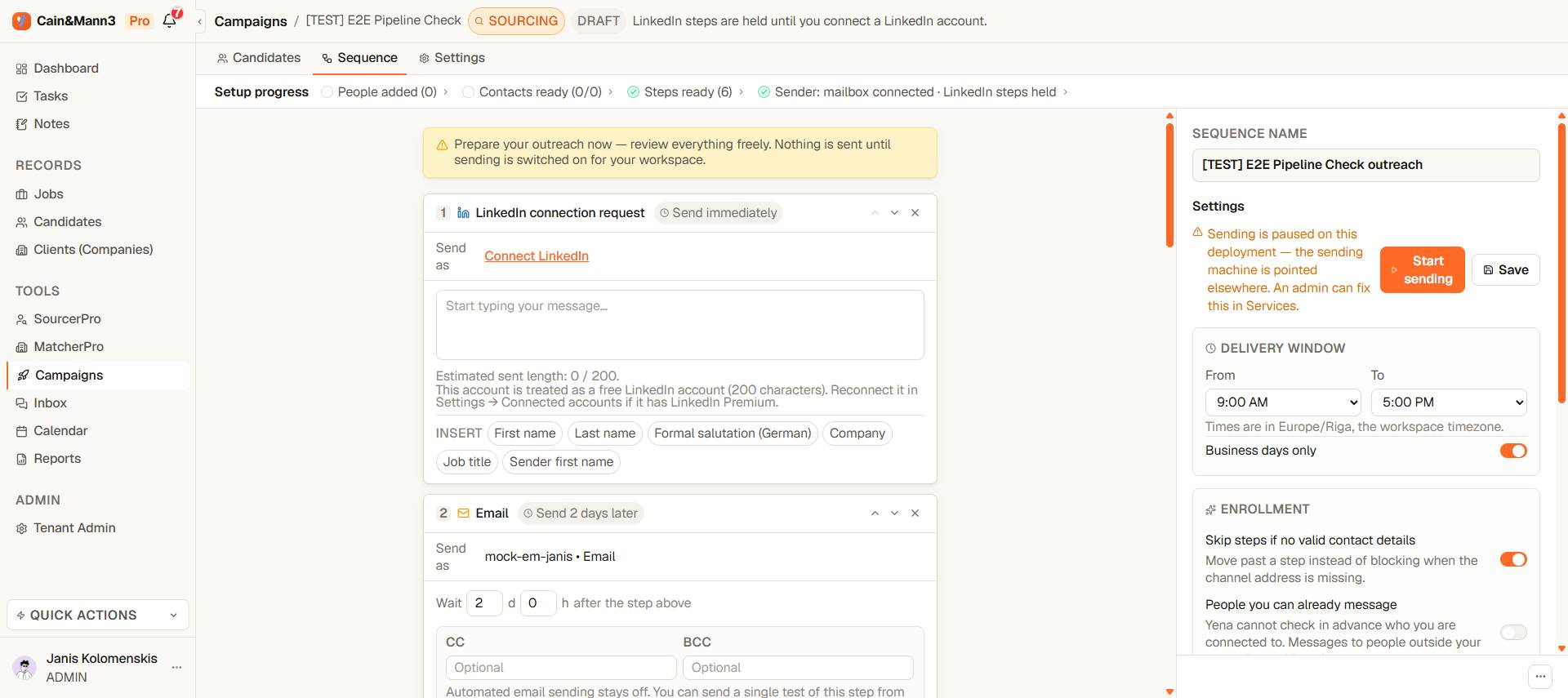Image resolution: width=1568 pixels, height=698 pixels.
Task: Toggle Business days only switch
Action: coord(1513,451)
